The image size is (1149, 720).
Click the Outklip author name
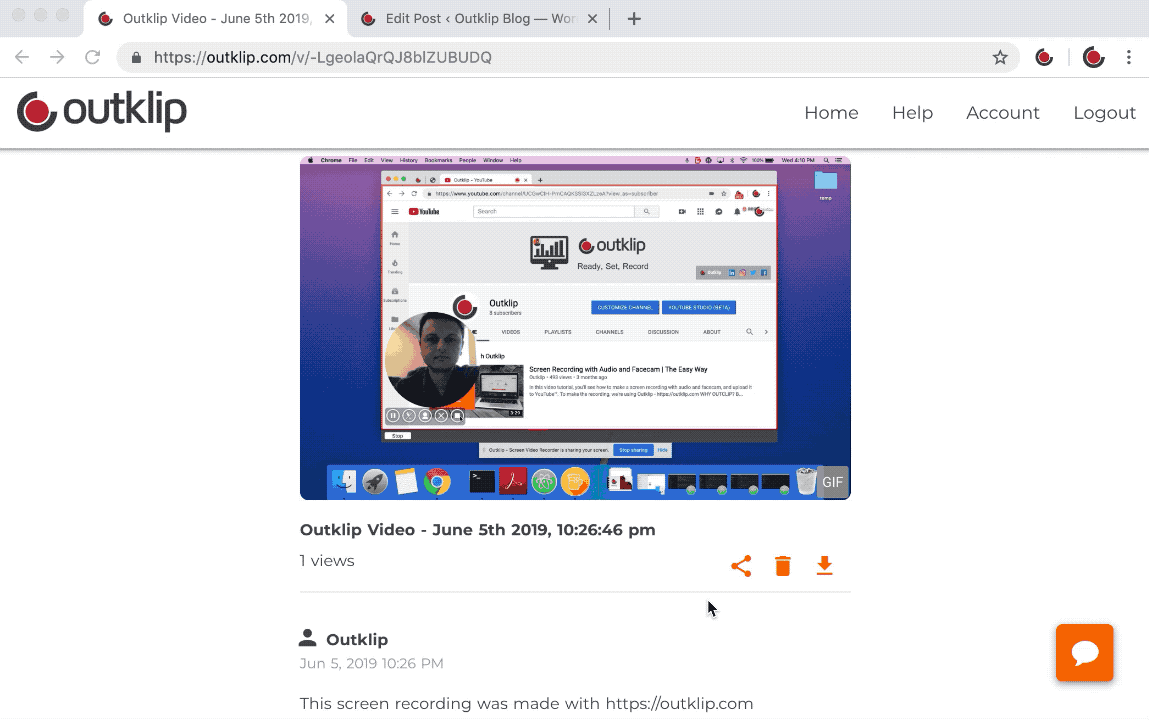click(357, 640)
